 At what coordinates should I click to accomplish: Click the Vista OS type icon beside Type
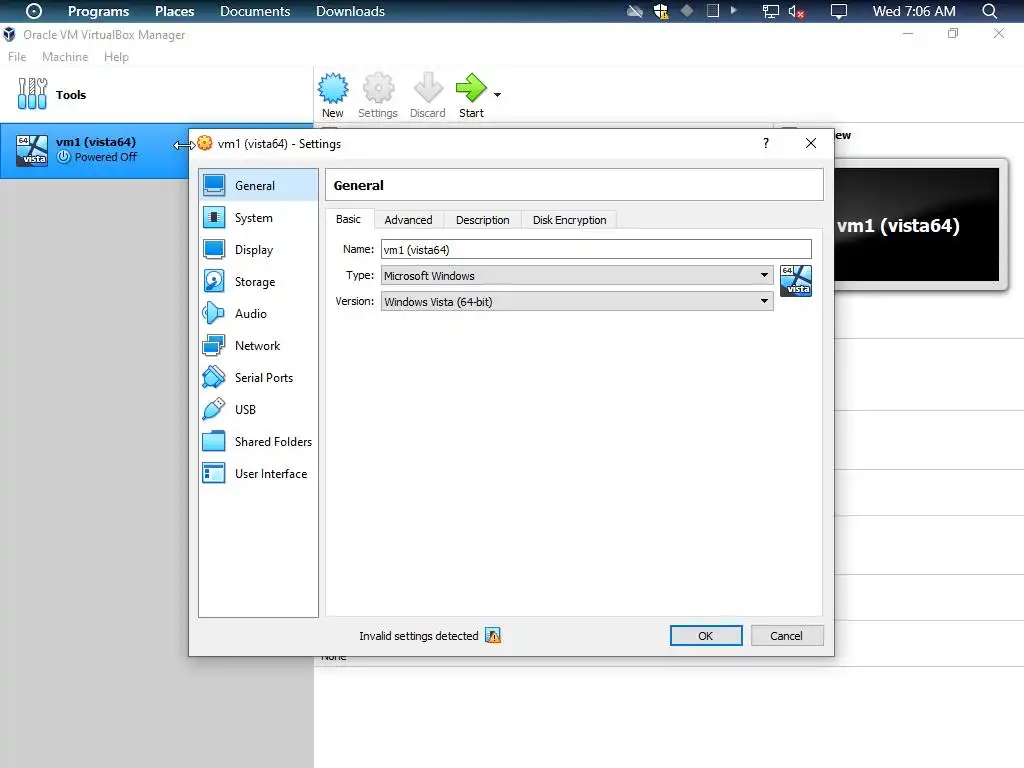[796, 281]
